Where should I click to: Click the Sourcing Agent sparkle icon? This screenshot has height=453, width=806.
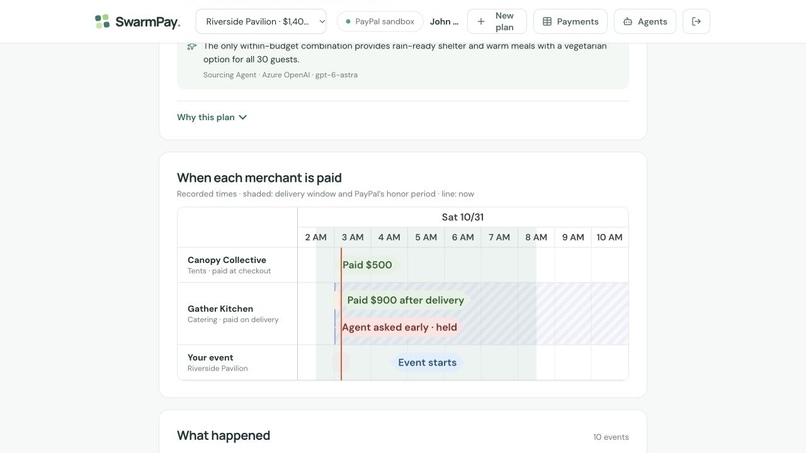pyautogui.click(x=192, y=46)
